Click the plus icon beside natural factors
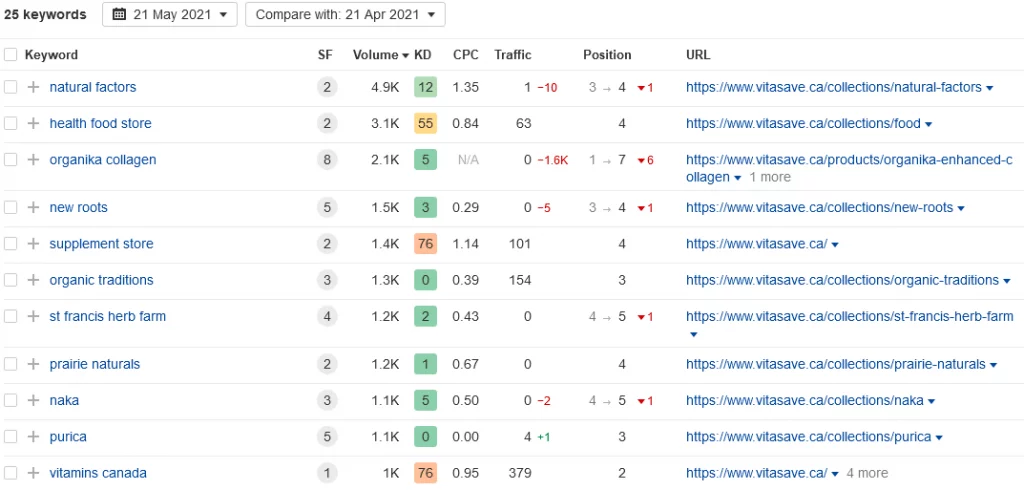Image resolution: width=1024 pixels, height=490 pixels. click(33, 87)
